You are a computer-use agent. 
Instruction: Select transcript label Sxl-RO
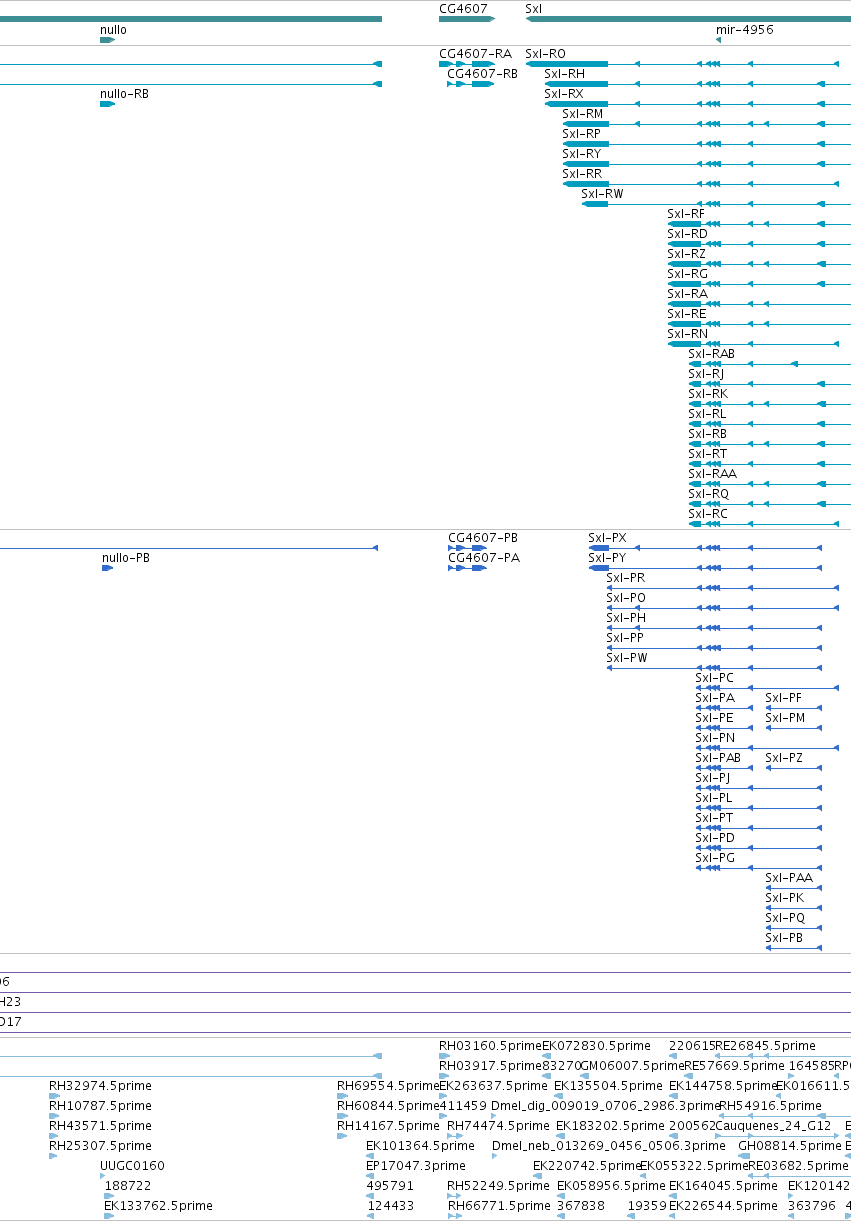[545, 54]
